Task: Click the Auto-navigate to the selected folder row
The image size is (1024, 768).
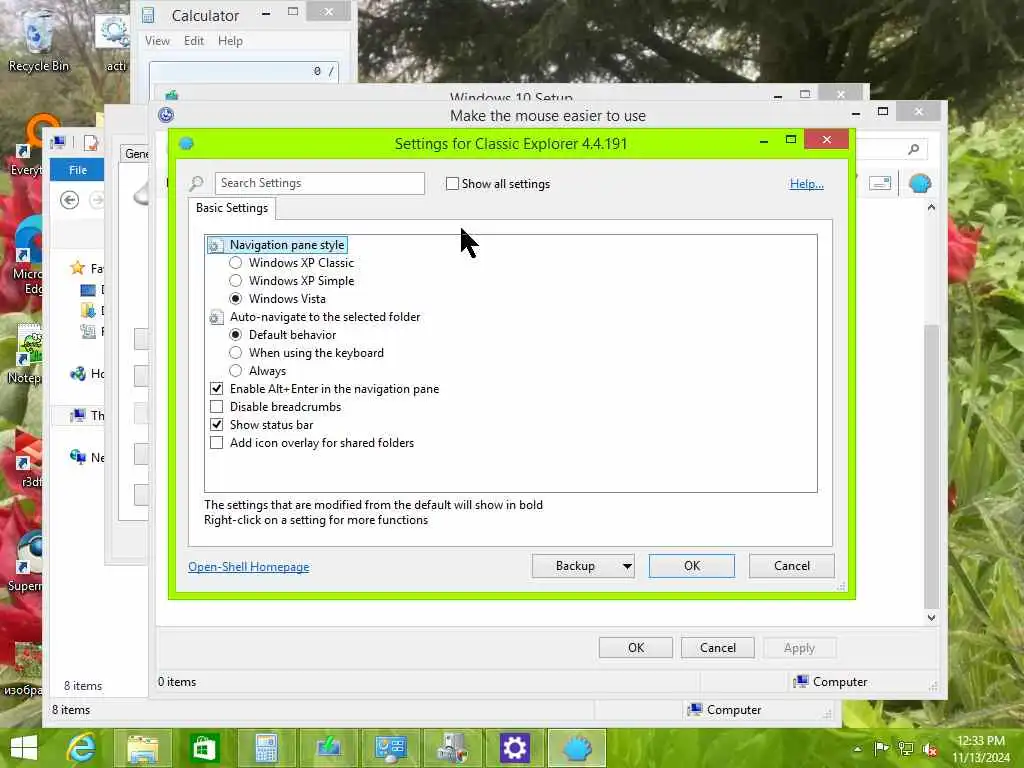Action: [315, 317]
